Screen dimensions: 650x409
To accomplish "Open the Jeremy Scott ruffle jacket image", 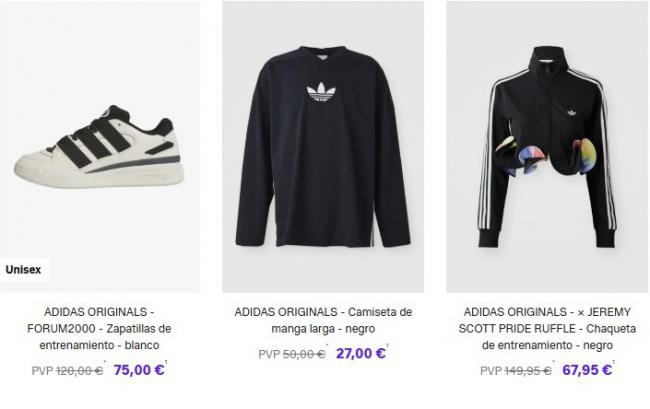I will tap(547, 147).
